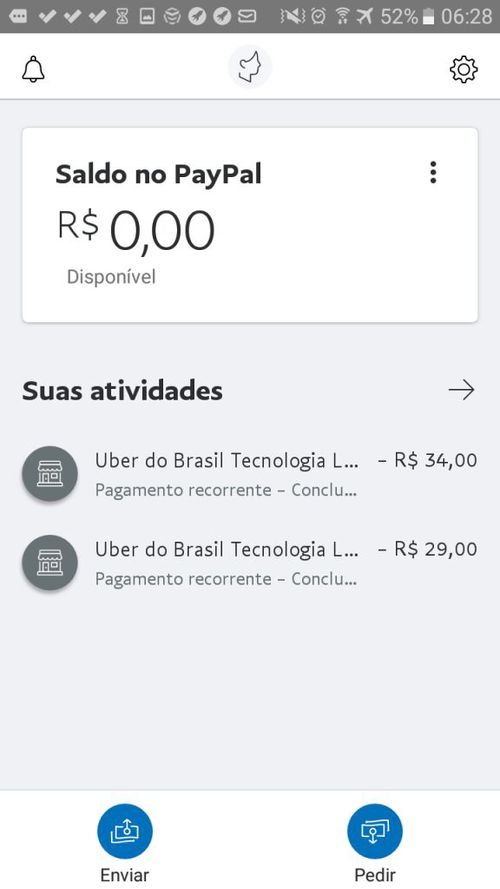Tap merchant icon of R$ 29,00 transaction
500x889 pixels.
50,563
